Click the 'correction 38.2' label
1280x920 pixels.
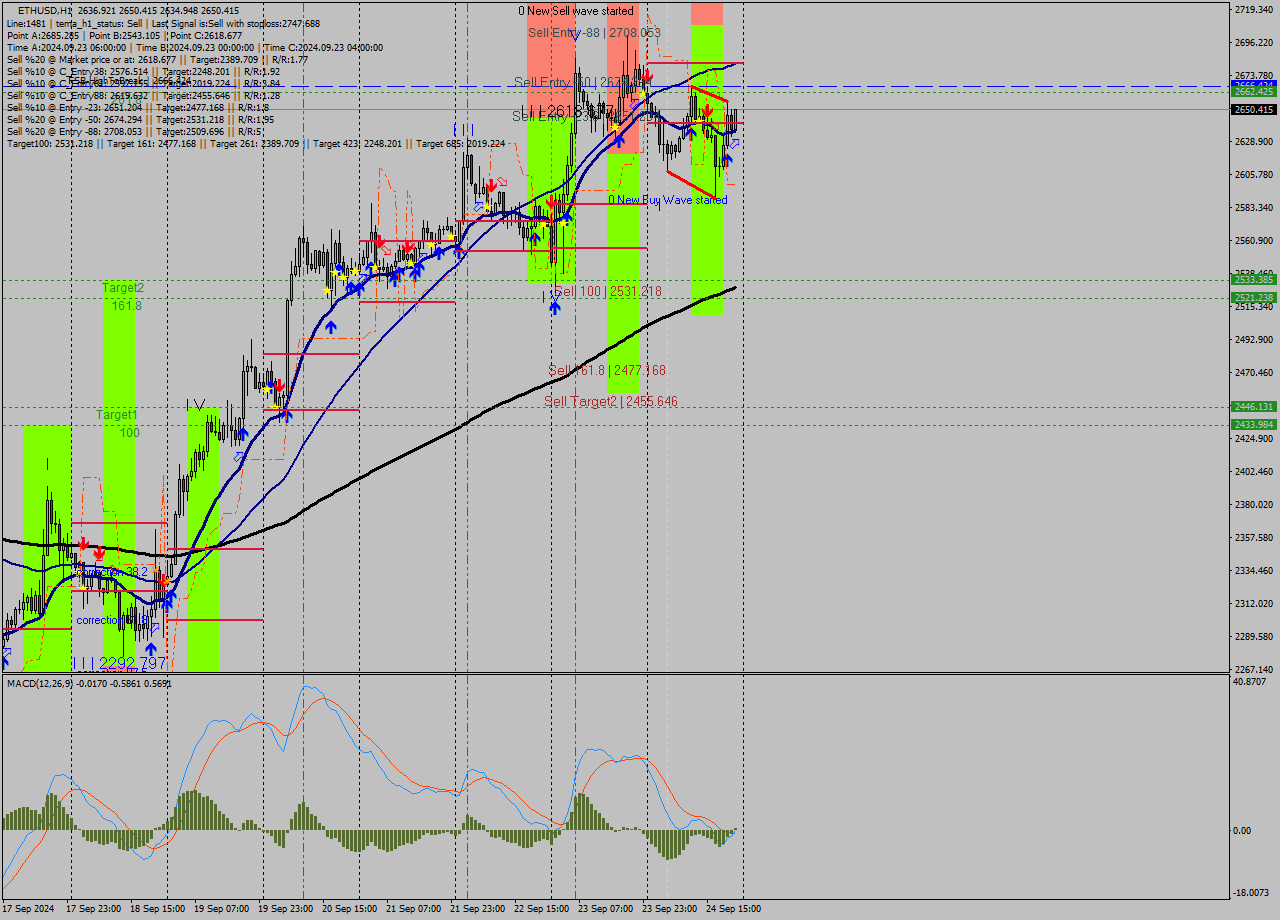112,571
